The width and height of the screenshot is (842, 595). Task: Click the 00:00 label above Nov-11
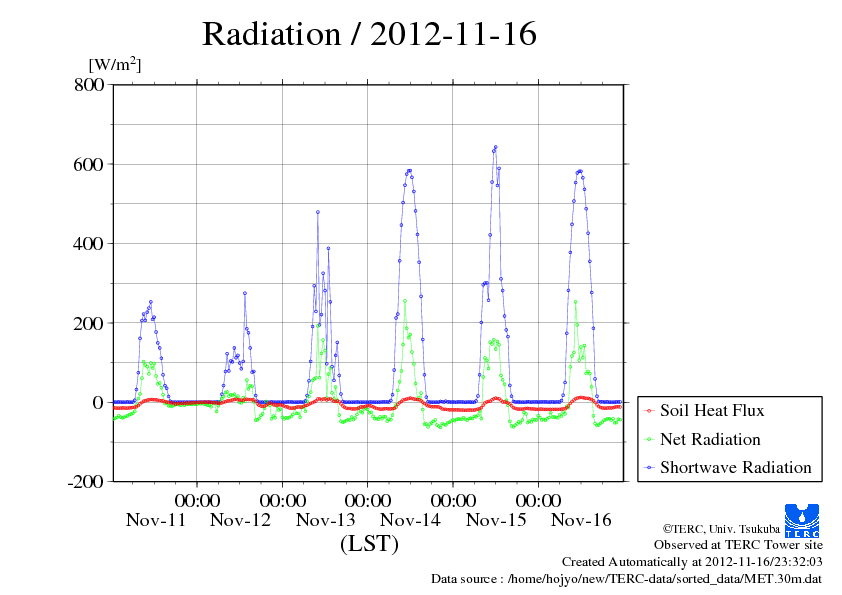(197, 500)
